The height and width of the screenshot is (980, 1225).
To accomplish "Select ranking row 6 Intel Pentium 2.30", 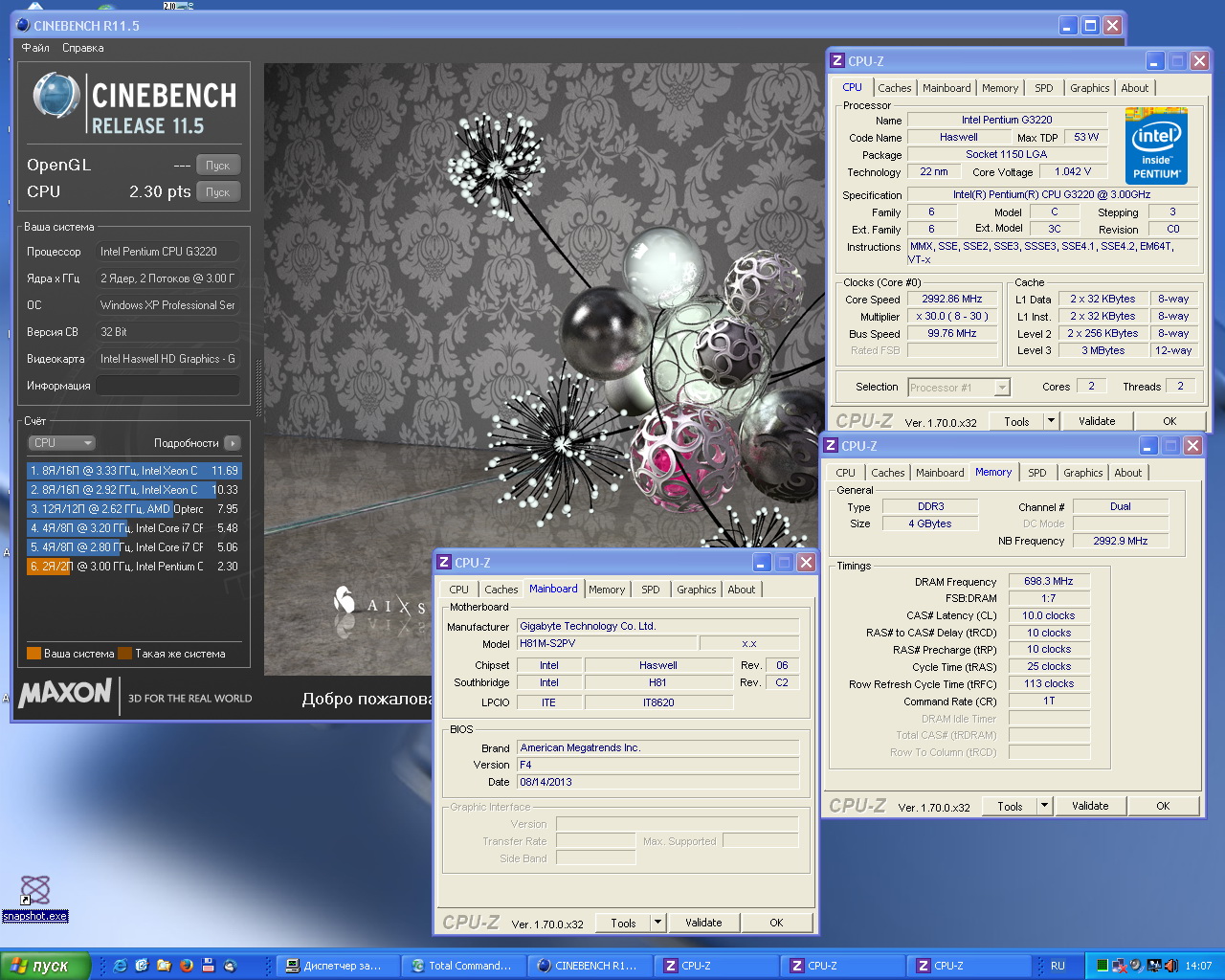I will 134,567.
